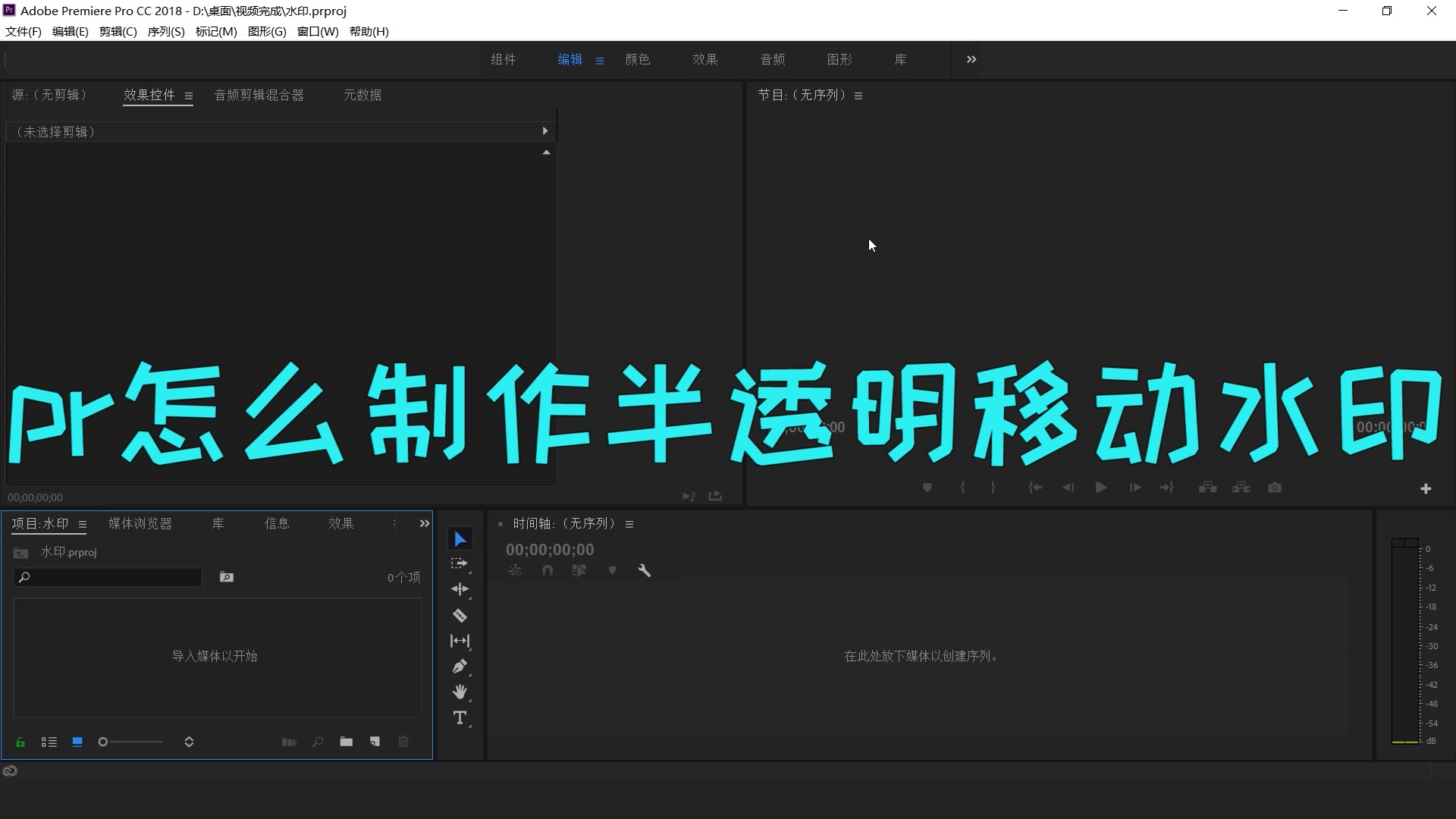
Task: Select the Selection (arrow) tool
Action: point(460,539)
